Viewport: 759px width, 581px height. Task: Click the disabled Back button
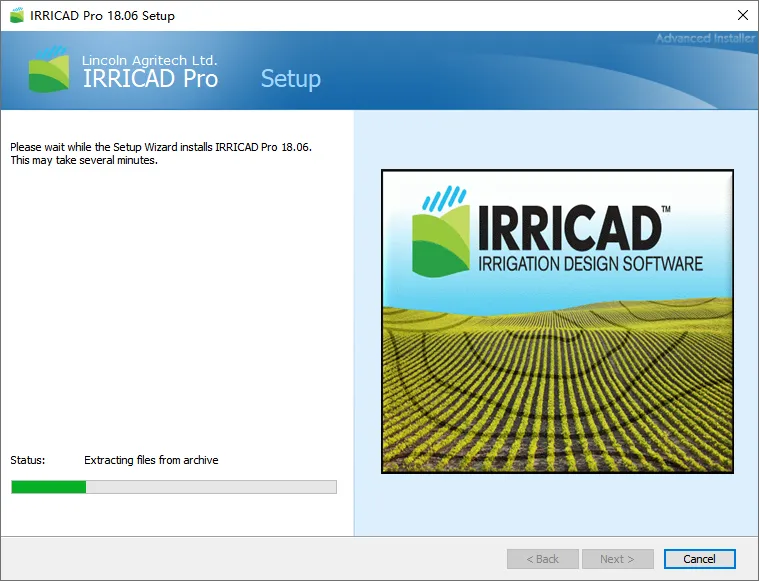543,559
